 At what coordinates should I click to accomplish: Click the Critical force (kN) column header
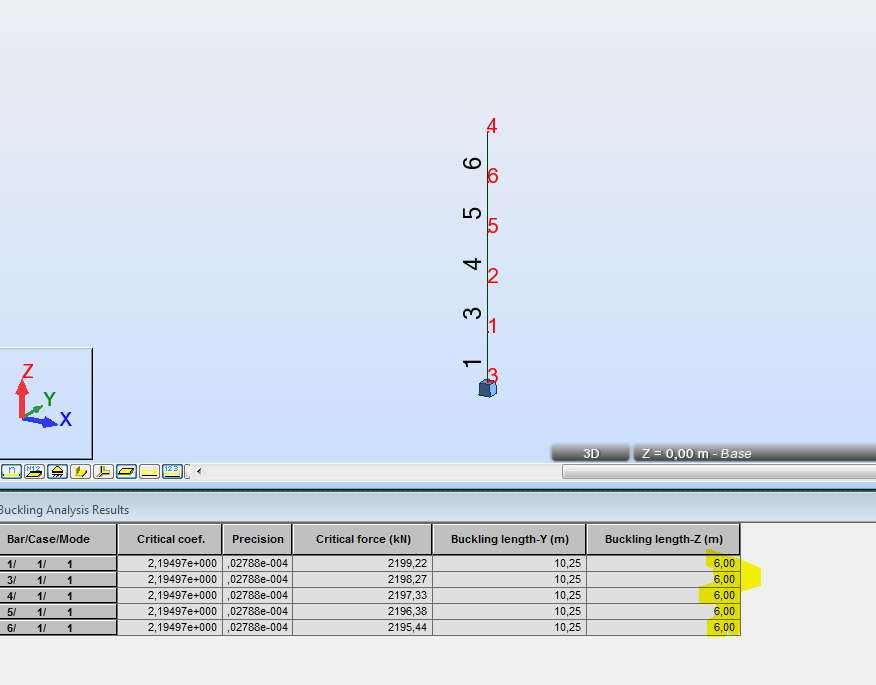tap(363, 539)
